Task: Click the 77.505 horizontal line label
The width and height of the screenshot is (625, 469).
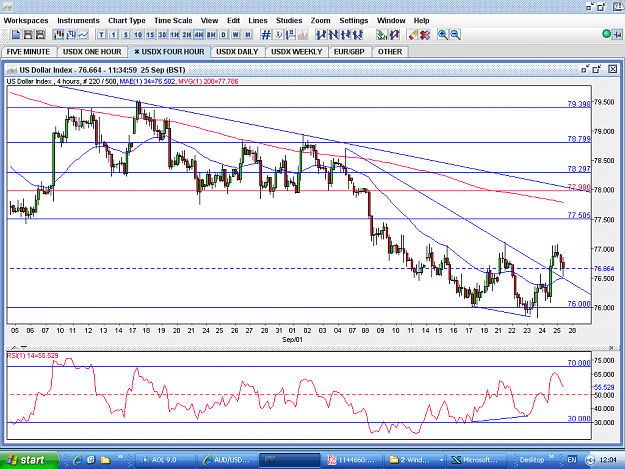Action: click(x=579, y=215)
